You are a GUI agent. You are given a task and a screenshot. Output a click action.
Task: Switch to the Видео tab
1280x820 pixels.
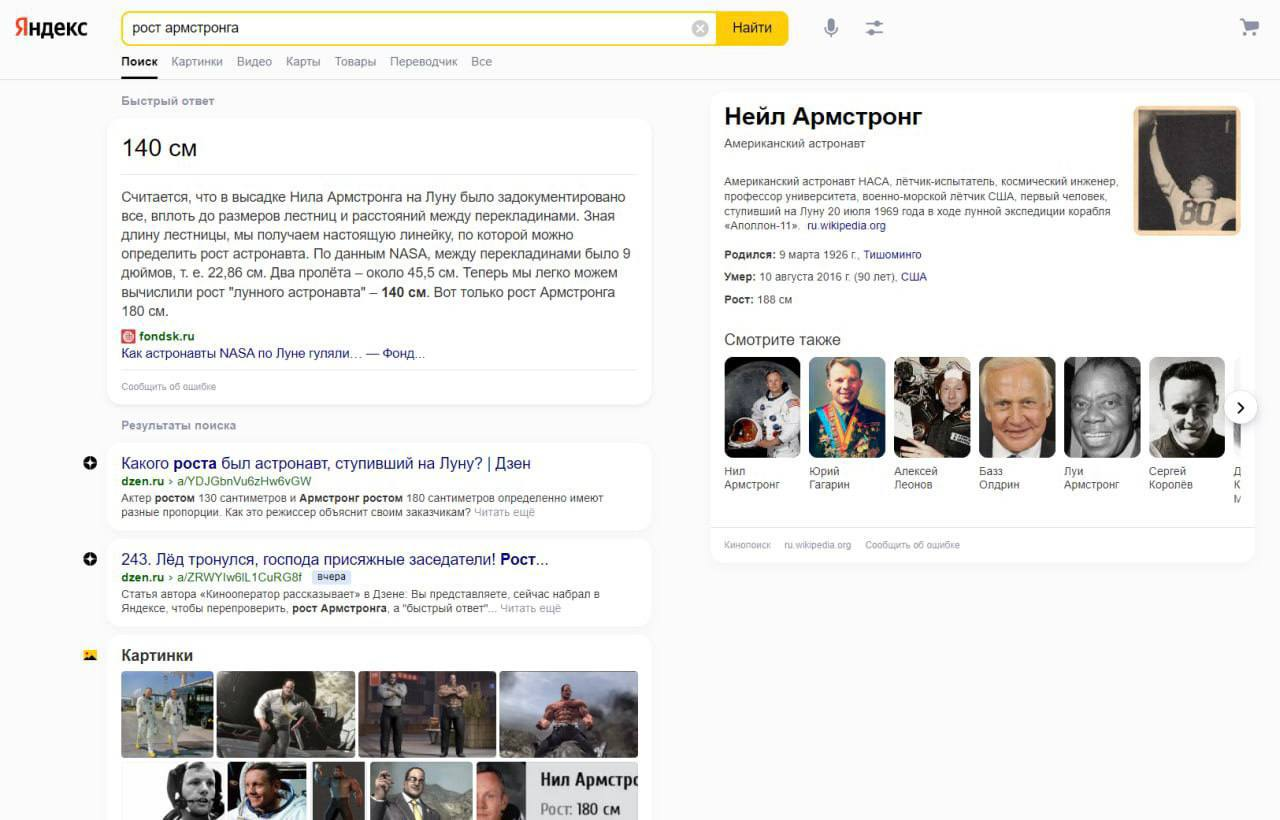(254, 61)
